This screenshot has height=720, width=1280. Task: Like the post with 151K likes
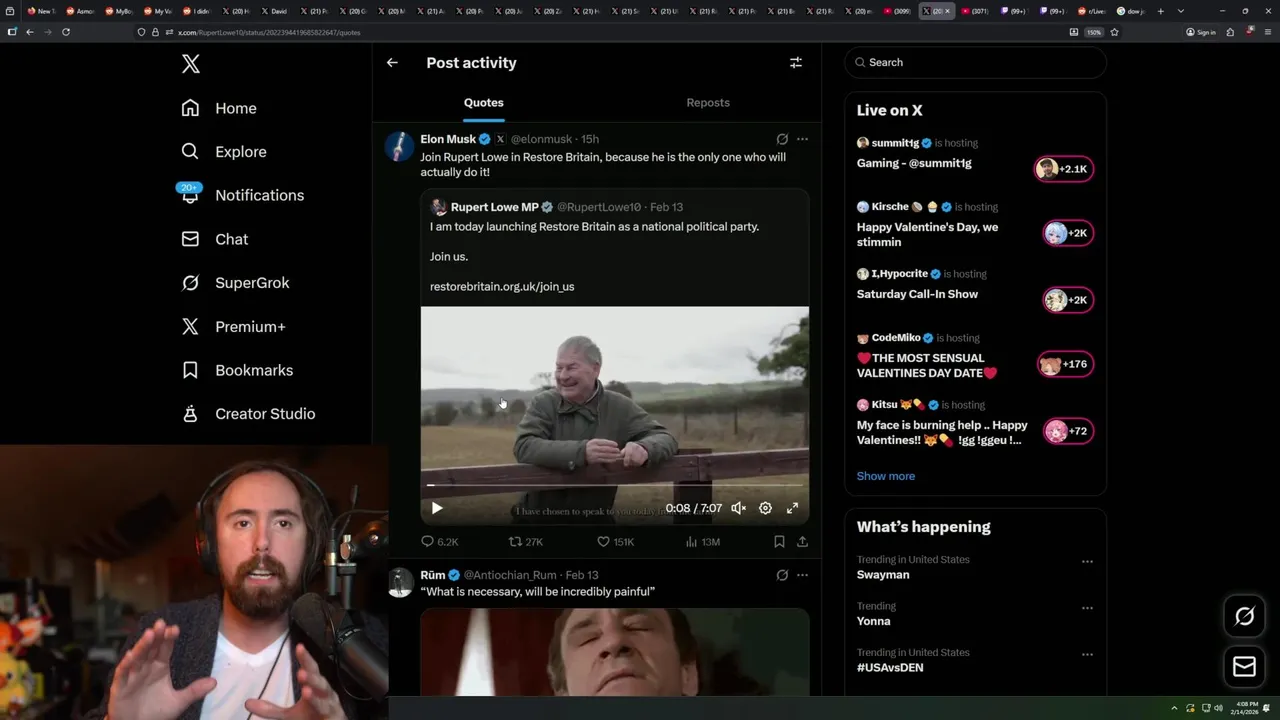pyautogui.click(x=615, y=541)
